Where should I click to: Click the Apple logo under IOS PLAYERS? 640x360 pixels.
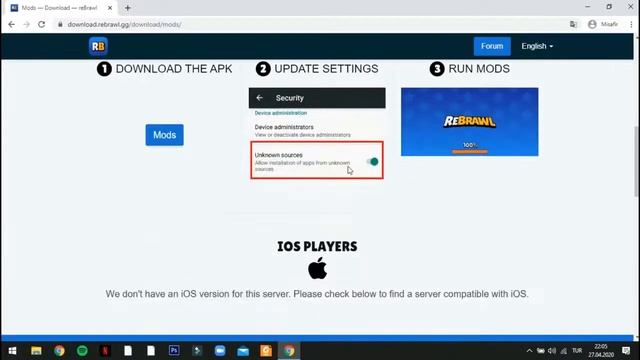pos(318,268)
